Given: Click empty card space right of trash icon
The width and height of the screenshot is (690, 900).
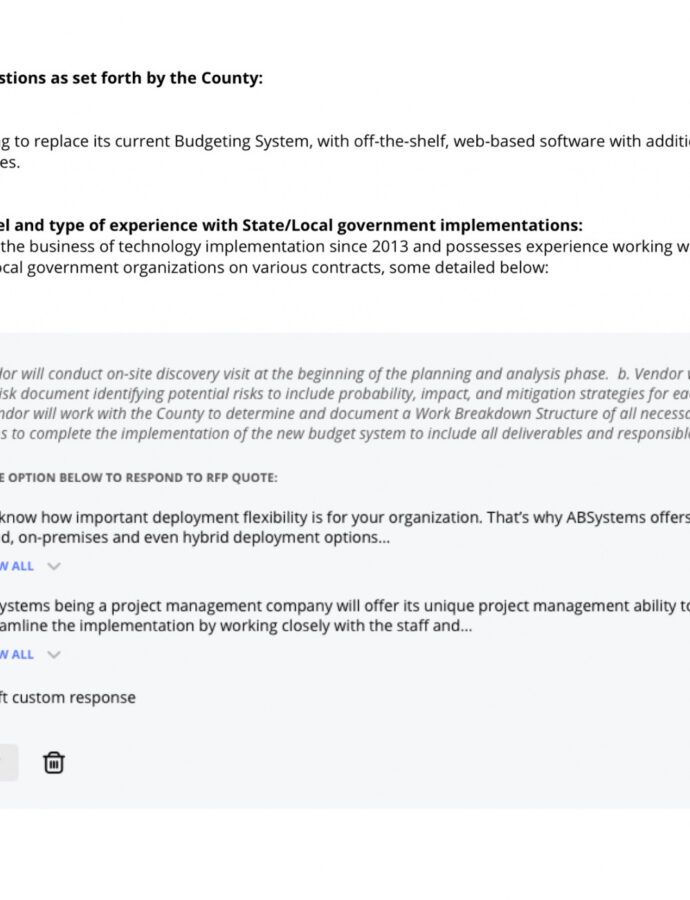Looking at the screenshot, I should [350, 763].
